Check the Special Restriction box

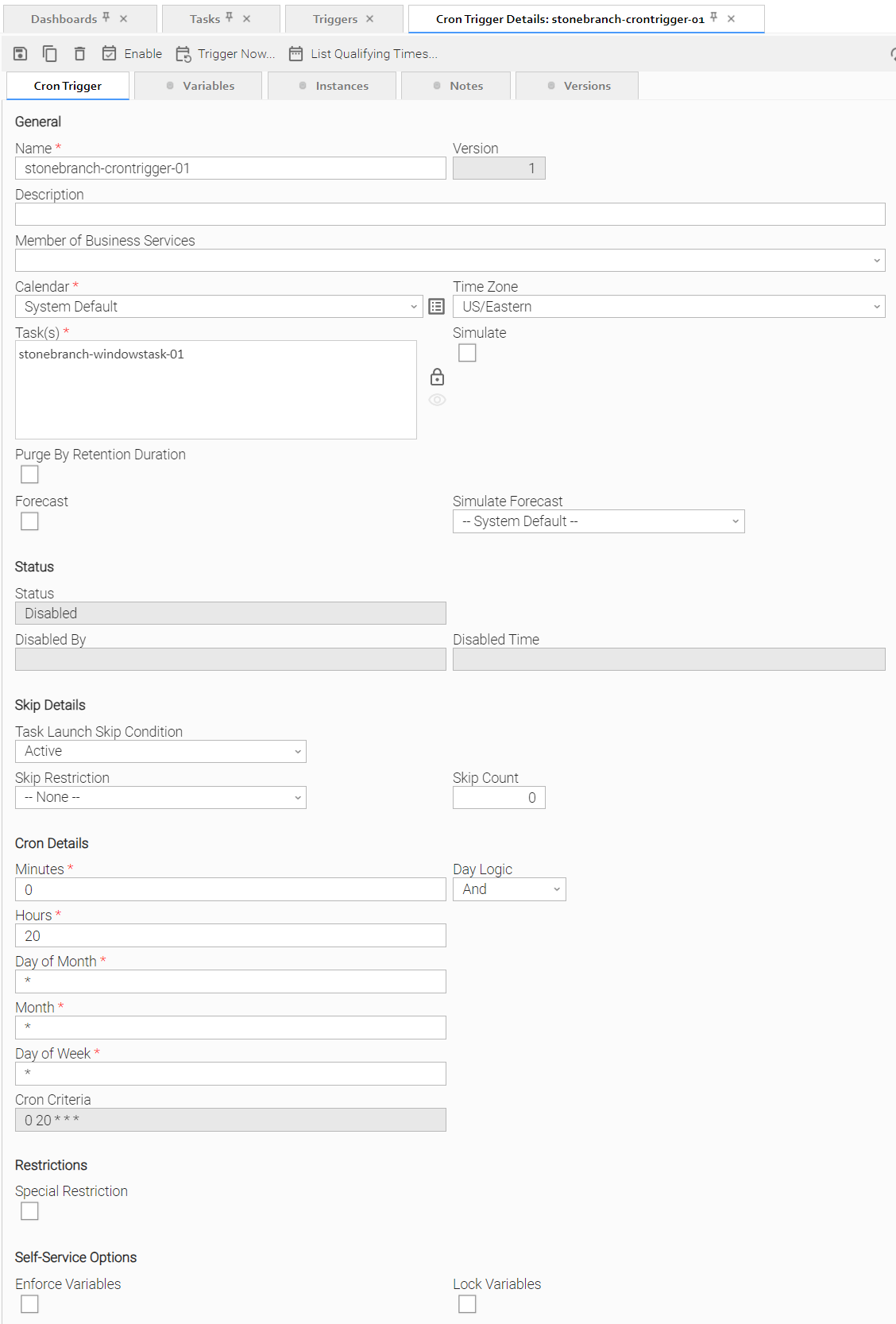click(x=29, y=1211)
